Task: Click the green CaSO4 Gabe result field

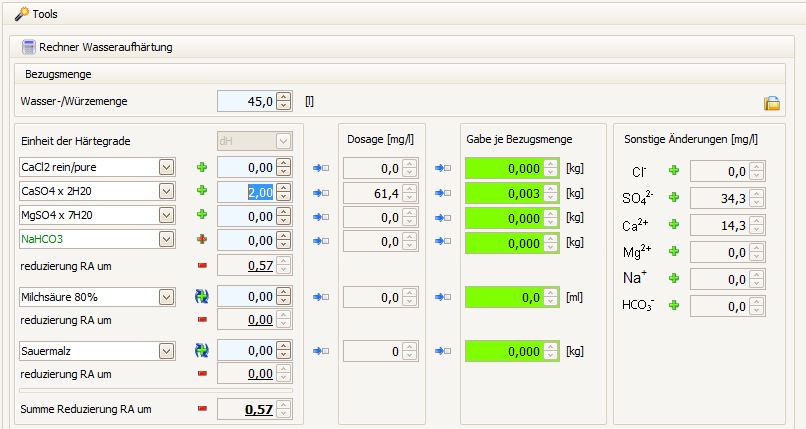Action: (510, 191)
